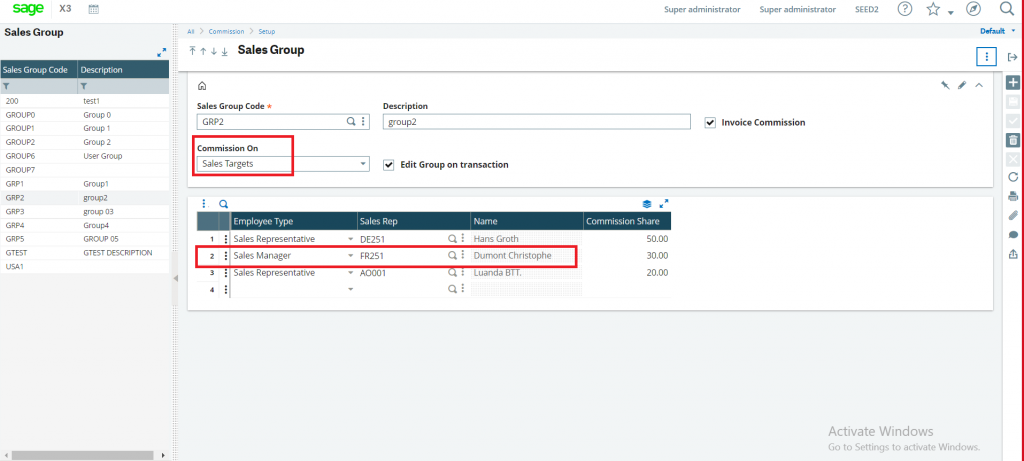Click Commission Share cell 30.00
Viewport: 1024px width, 461px height.
point(627,256)
